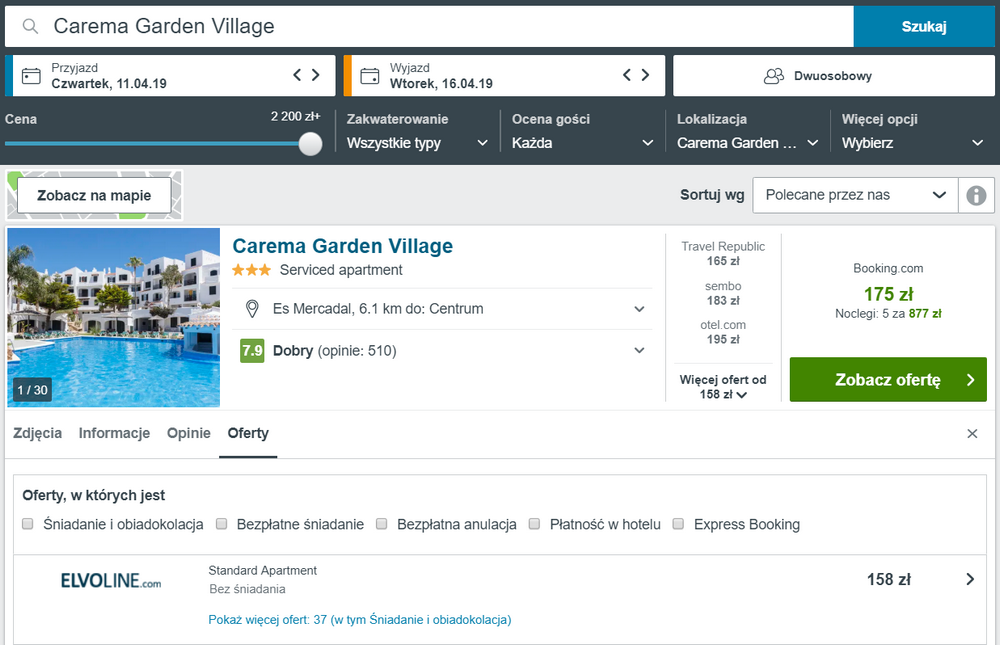
Task: Tick the Bezpłatna anulacja filter
Action: tap(382, 524)
